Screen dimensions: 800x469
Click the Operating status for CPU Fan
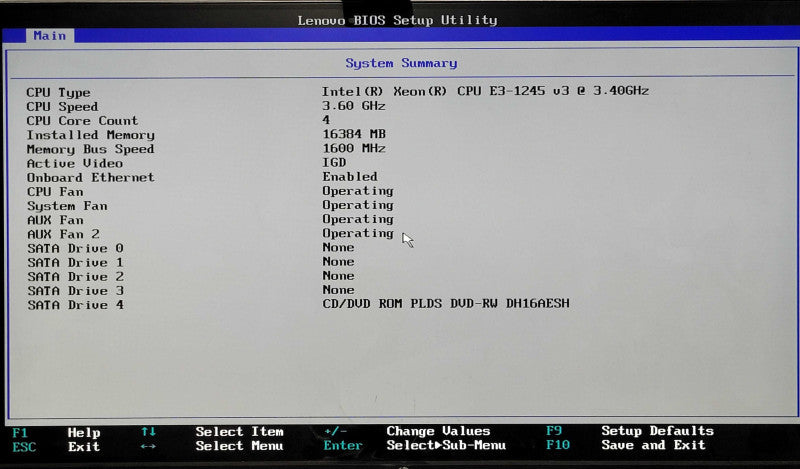(x=358, y=191)
